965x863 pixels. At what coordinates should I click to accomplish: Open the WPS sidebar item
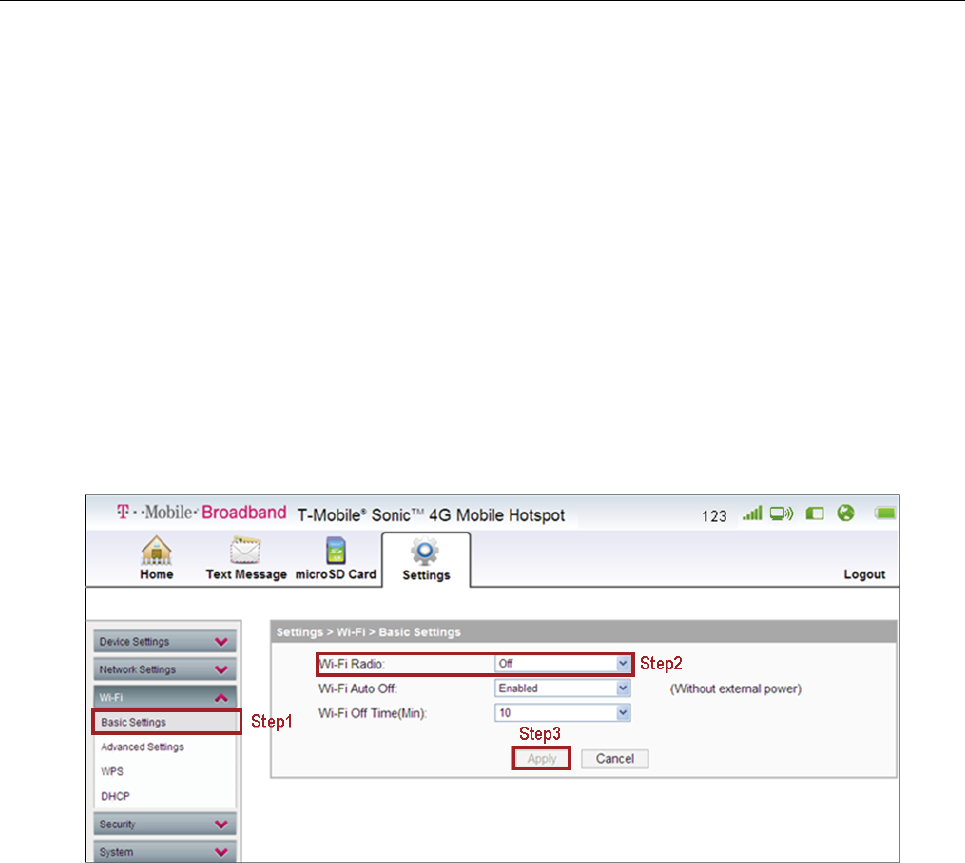112,771
